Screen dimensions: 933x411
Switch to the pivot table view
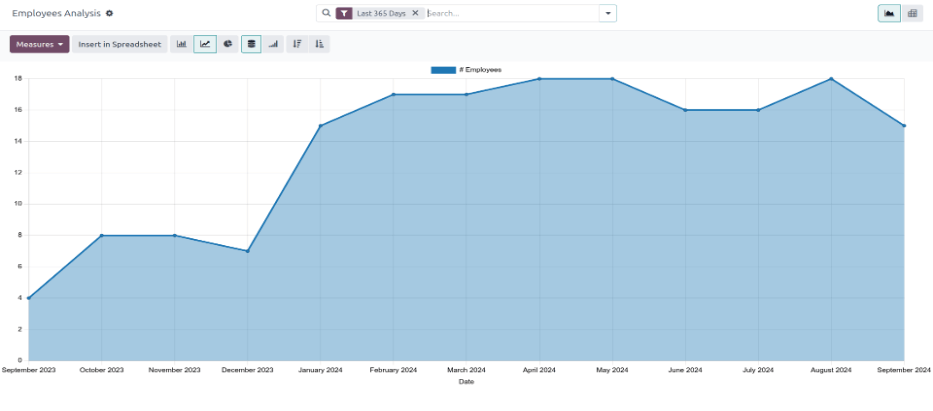(x=912, y=13)
